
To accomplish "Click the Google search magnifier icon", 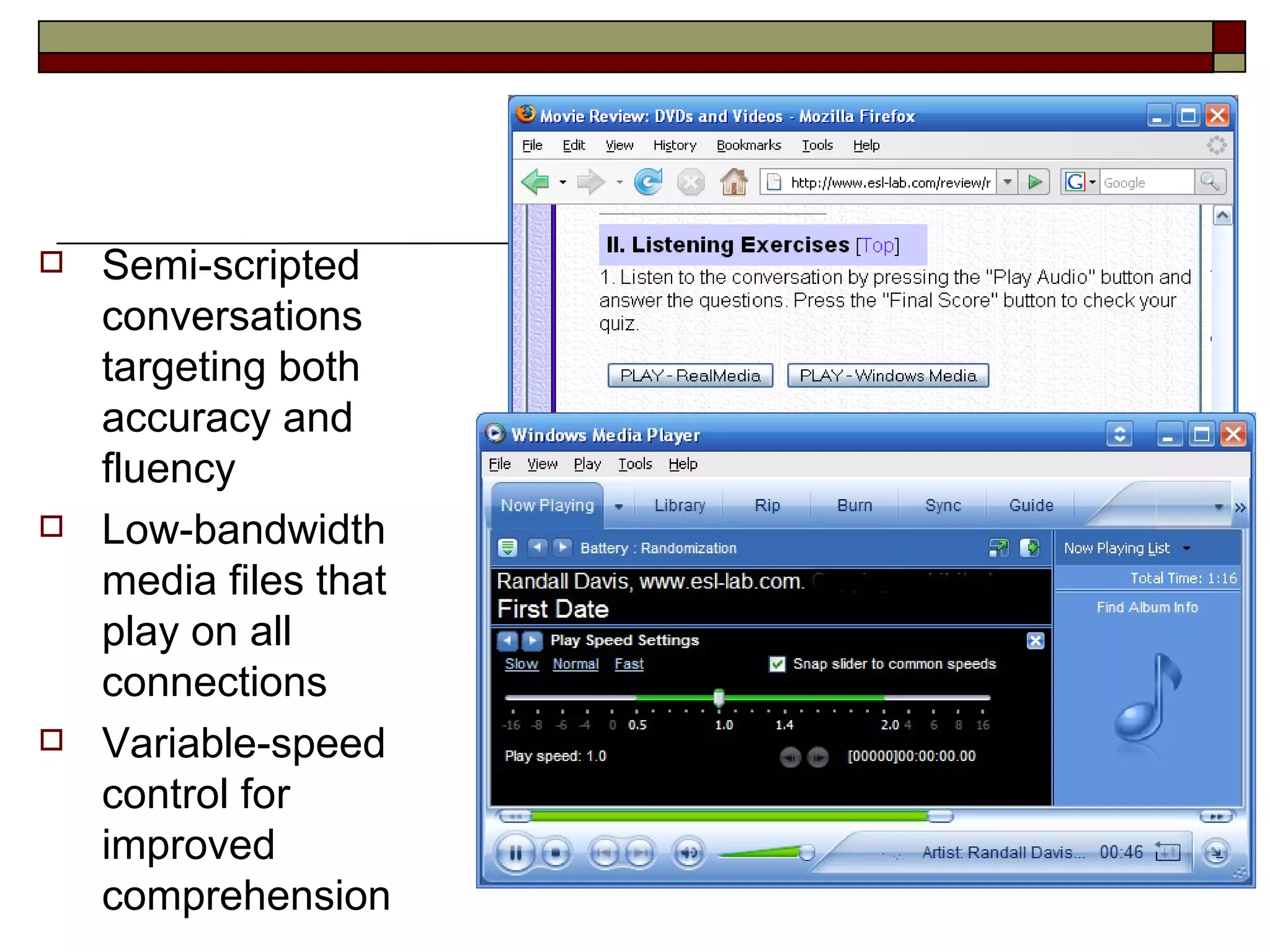I will pos(1210,182).
